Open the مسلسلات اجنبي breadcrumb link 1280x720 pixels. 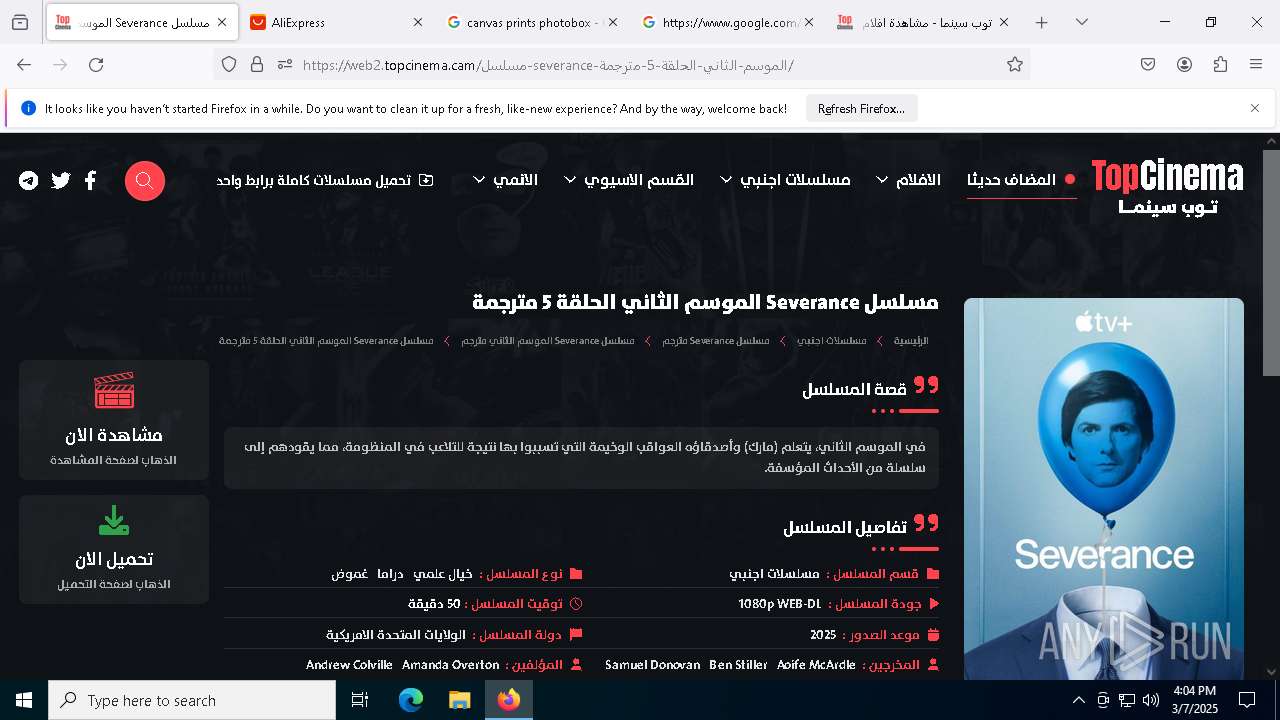click(832, 341)
